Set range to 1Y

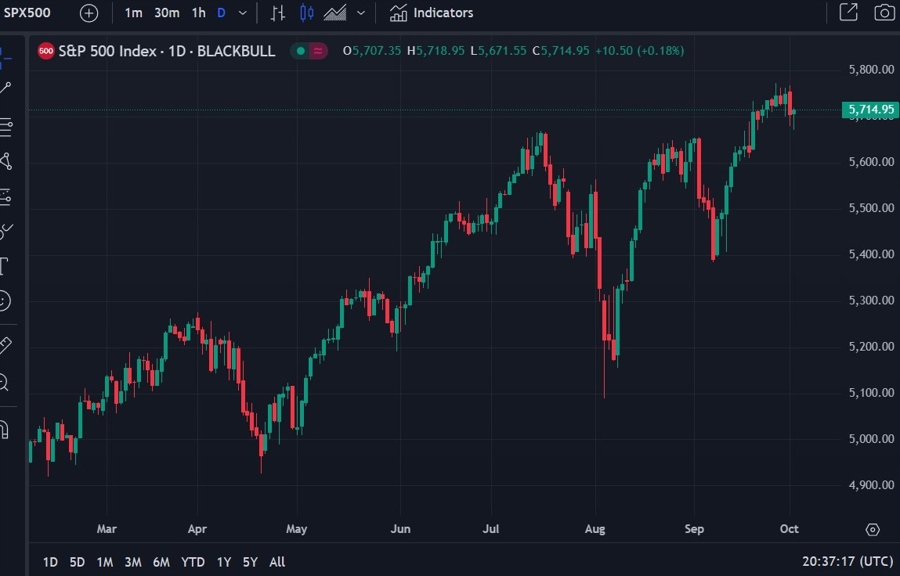point(224,562)
